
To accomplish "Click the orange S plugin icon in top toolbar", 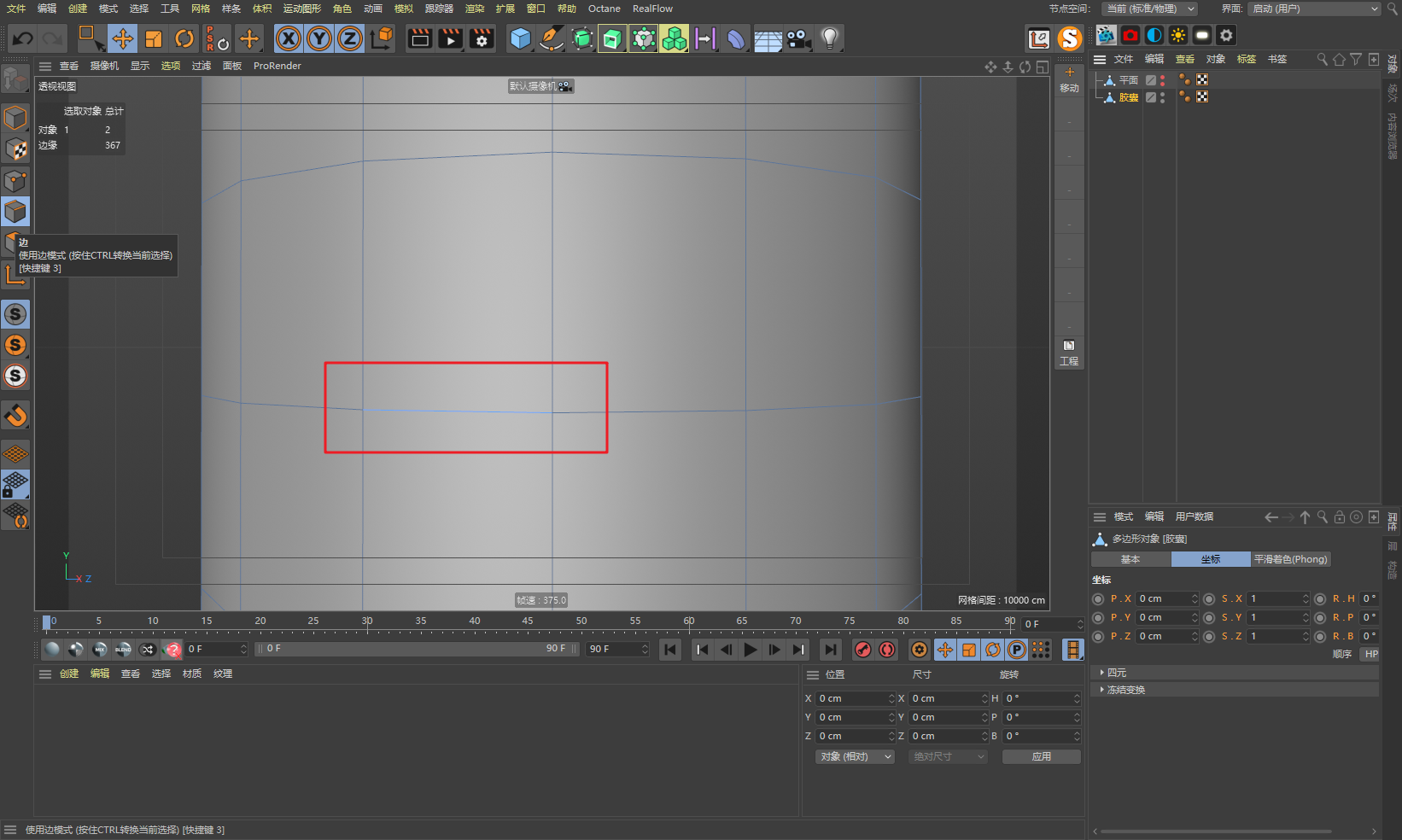I will (x=1070, y=38).
